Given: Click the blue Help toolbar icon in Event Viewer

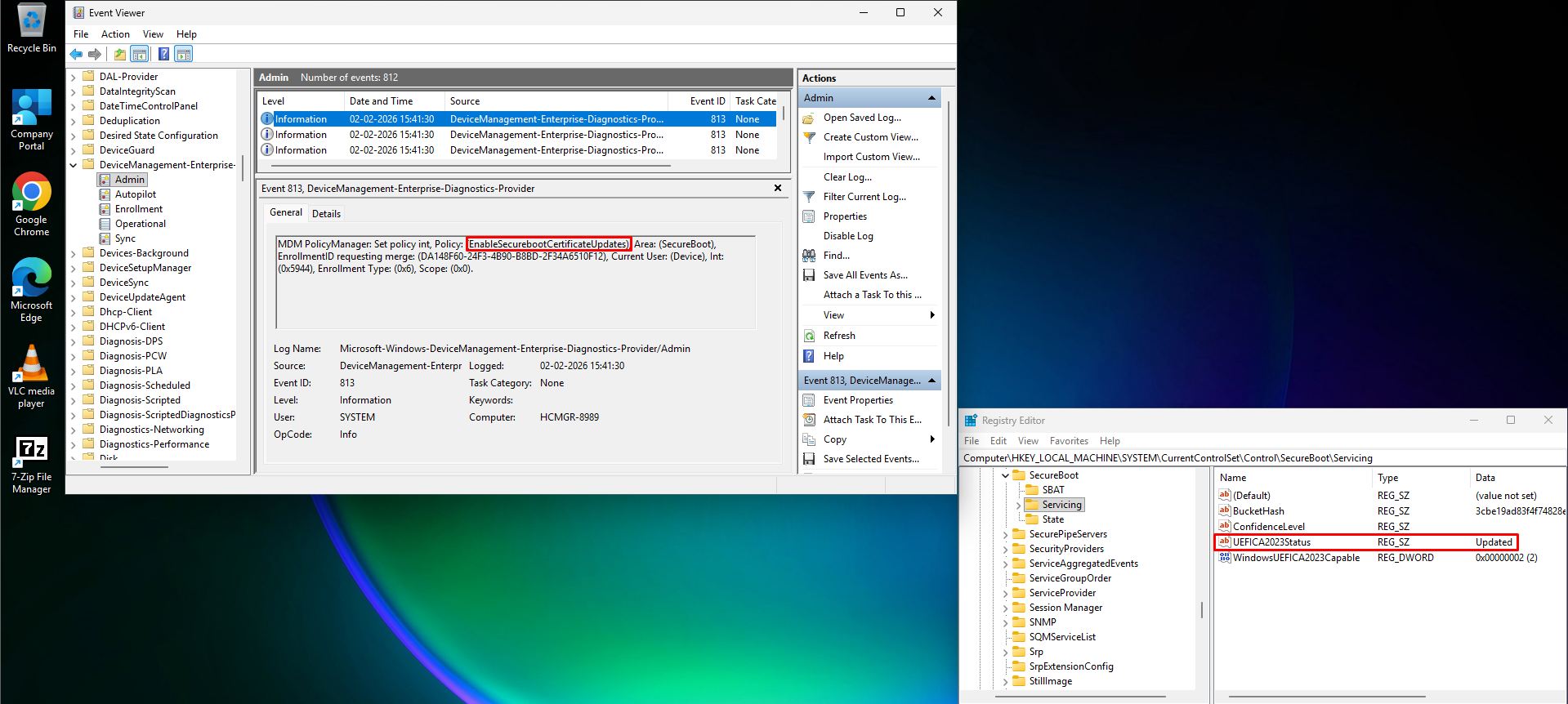Looking at the screenshot, I should pos(163,54).
